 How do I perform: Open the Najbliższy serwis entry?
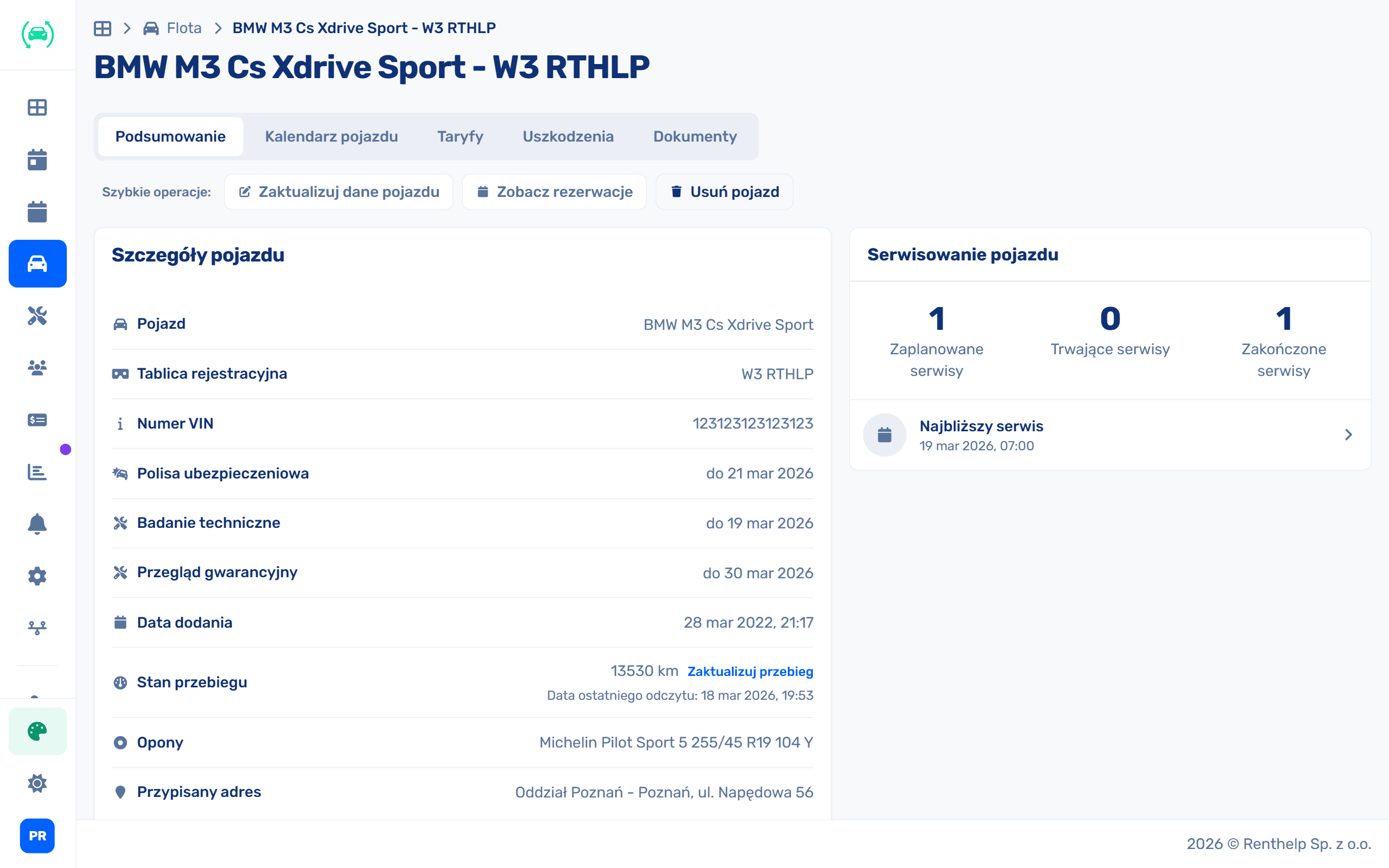pyautogui.click(x=1110, y=435)
